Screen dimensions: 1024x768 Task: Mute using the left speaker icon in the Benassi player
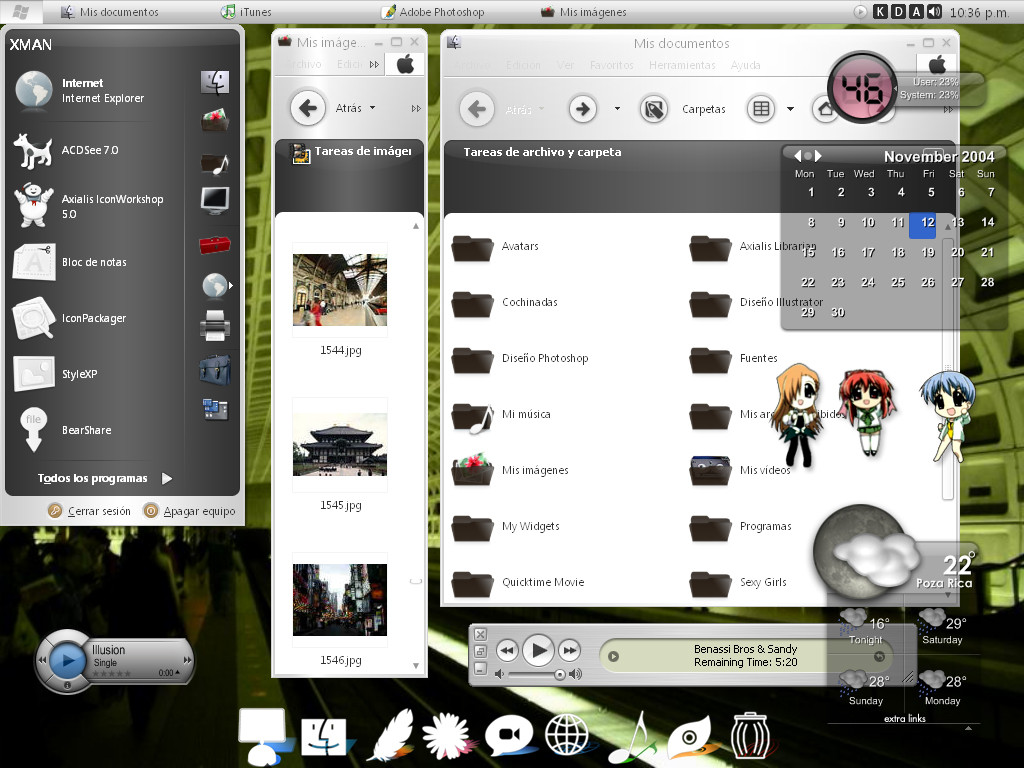(x=500, y=674)
